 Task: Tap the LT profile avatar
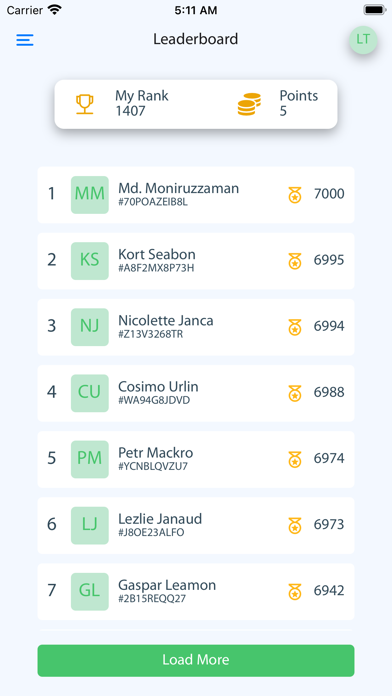click(x=363, y=40)
